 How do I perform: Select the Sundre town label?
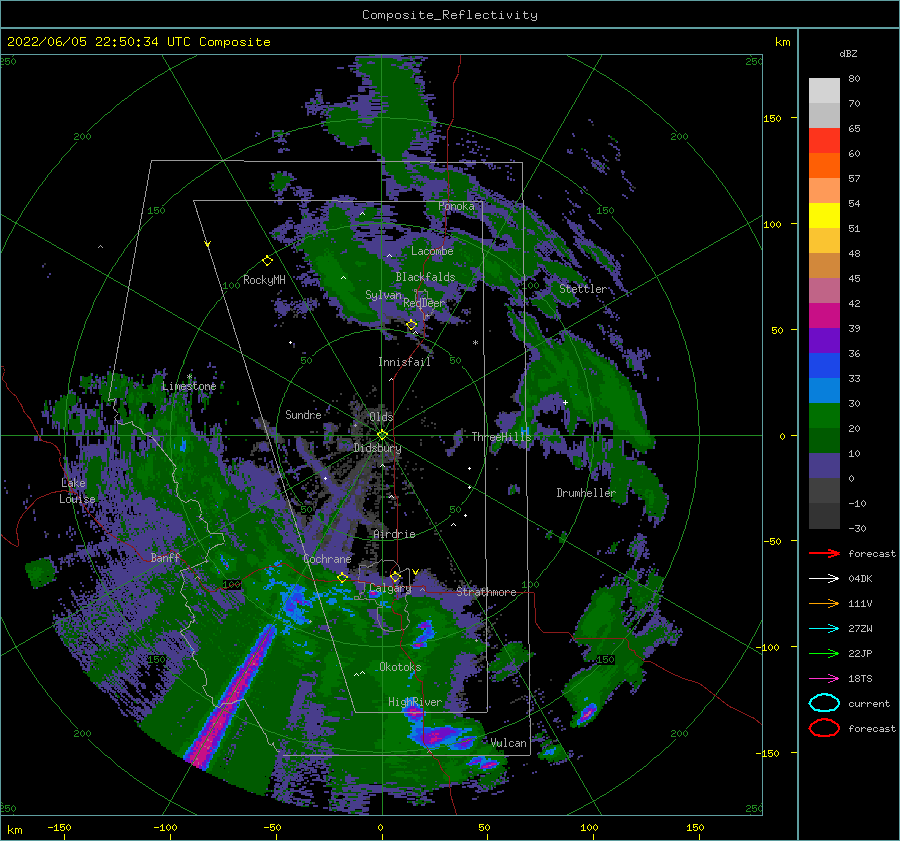(303, 414)
